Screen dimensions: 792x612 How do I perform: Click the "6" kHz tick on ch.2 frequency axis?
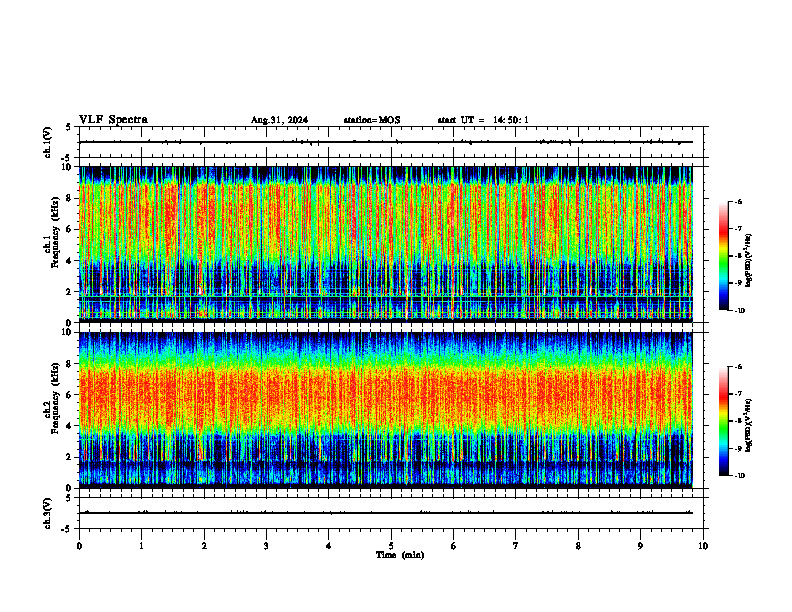68,395
